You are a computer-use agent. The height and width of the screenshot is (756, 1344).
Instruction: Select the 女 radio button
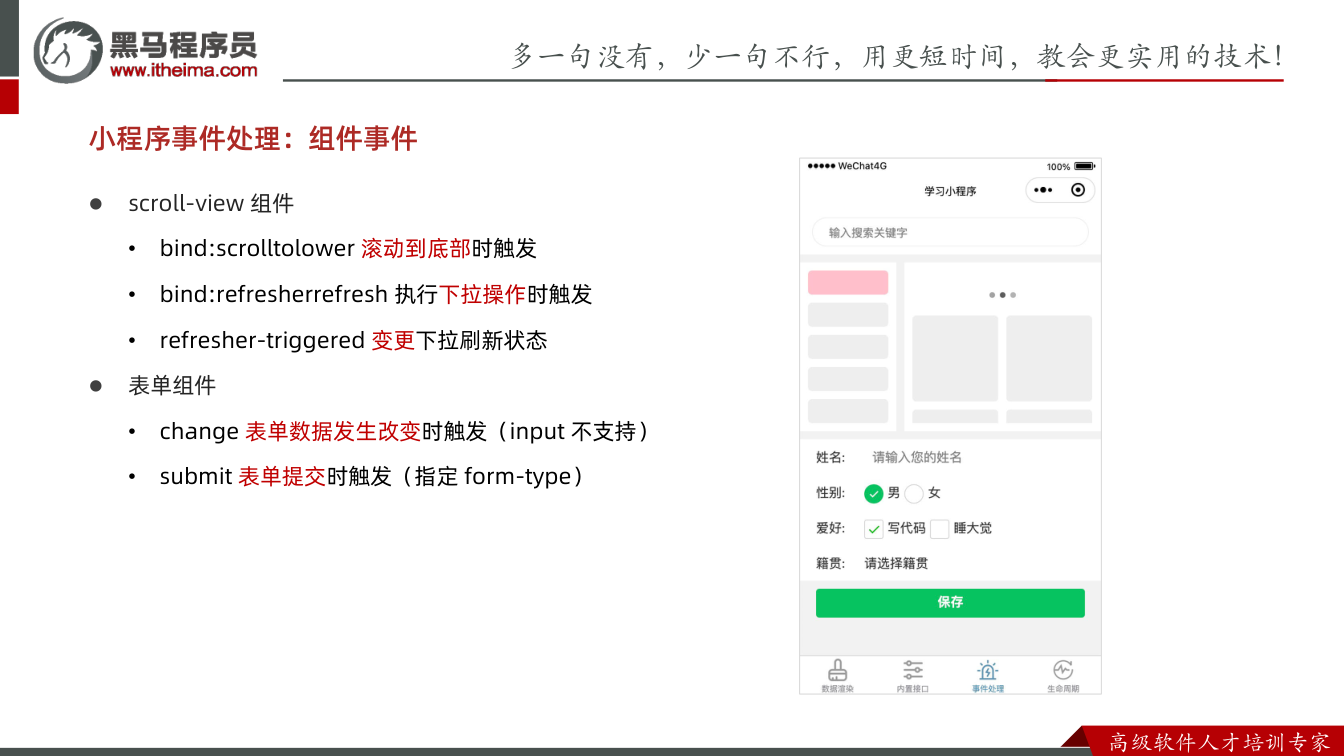[x=914, y=493]
